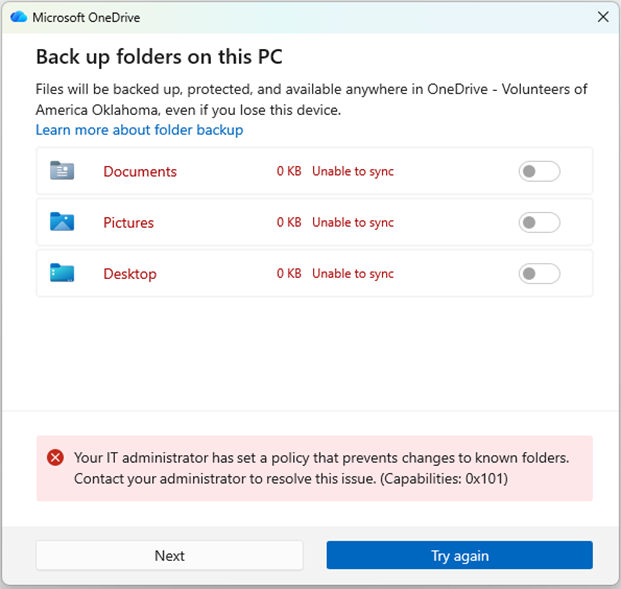Click the Documents folder icon
The image size is (621, 589).
click(x=62, y=172)
